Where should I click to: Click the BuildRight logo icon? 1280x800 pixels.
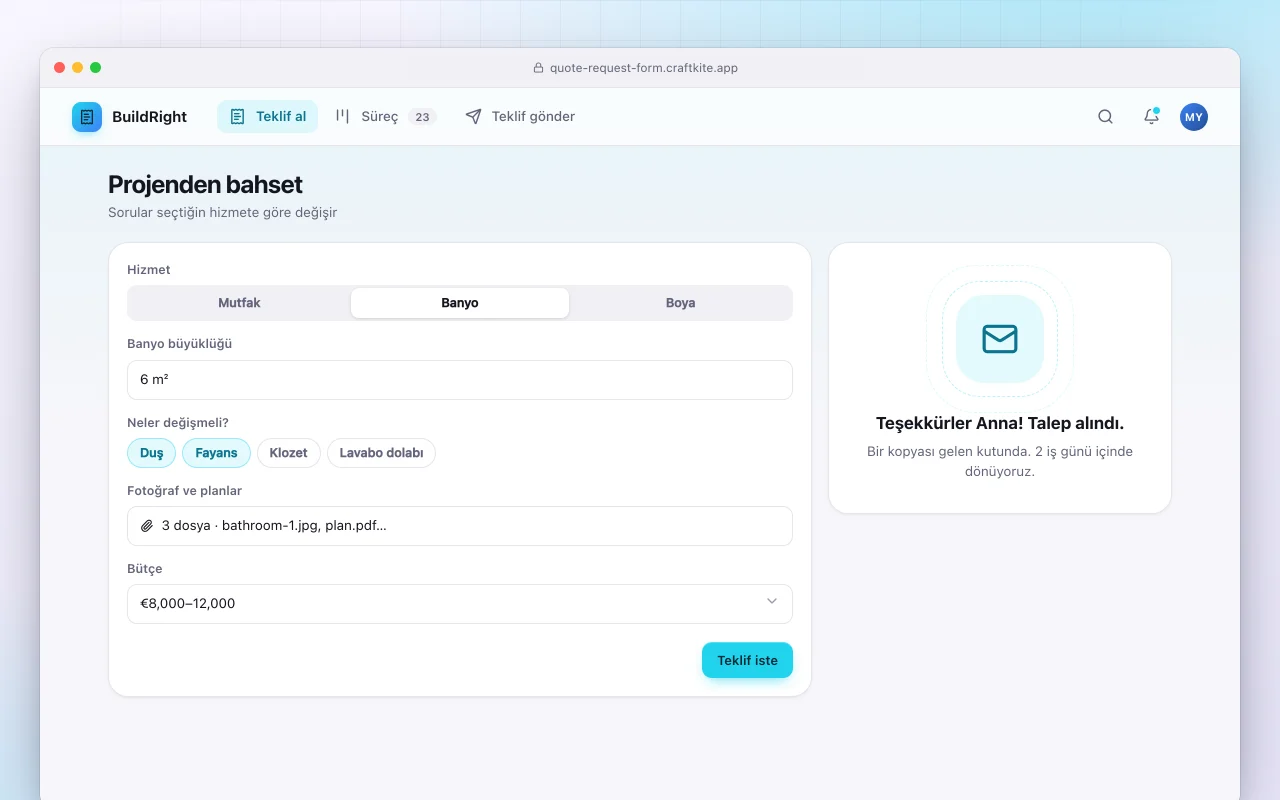point(87,117)
